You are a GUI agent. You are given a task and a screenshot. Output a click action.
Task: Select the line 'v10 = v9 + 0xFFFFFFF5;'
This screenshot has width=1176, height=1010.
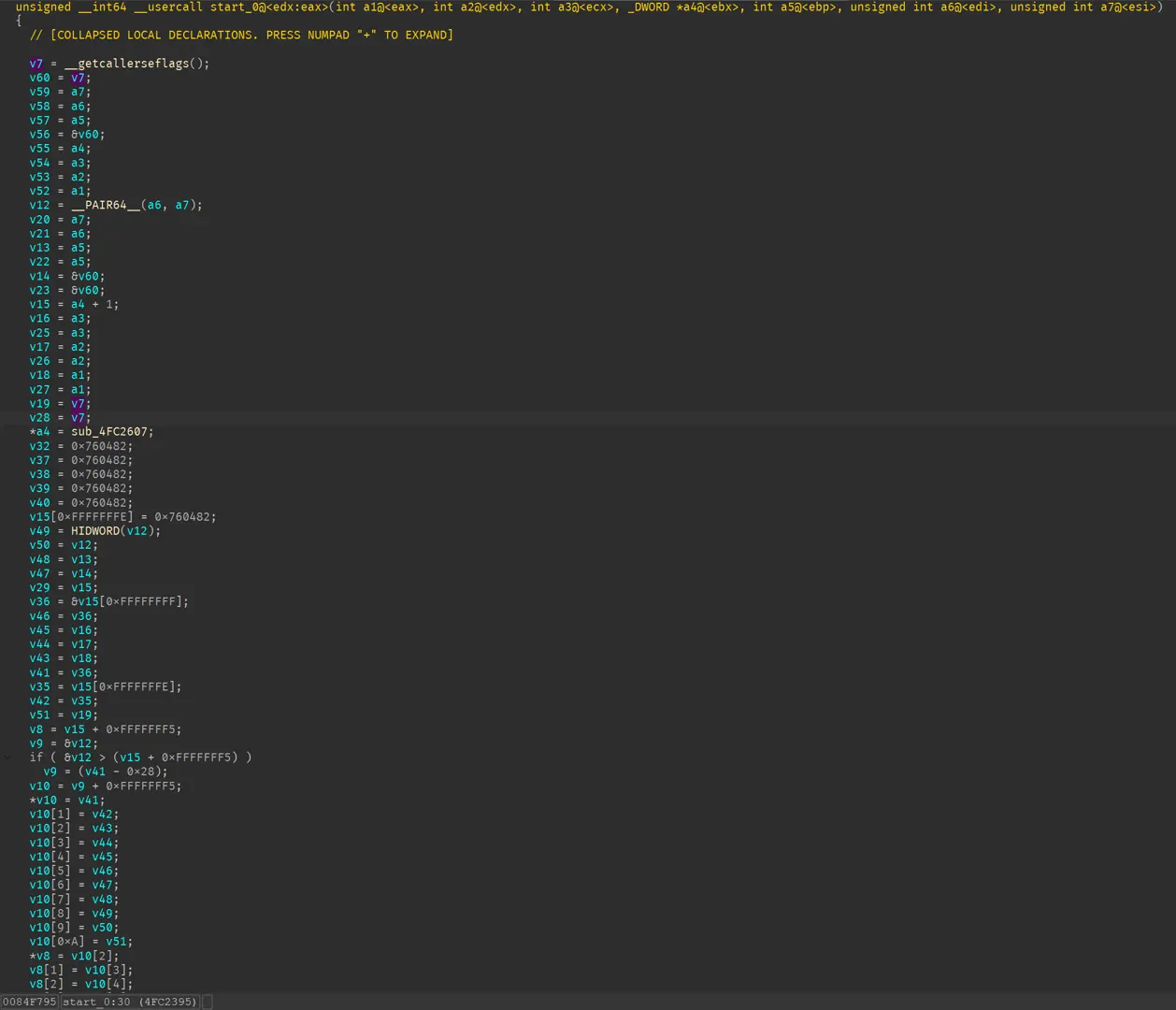pos(106,786)
